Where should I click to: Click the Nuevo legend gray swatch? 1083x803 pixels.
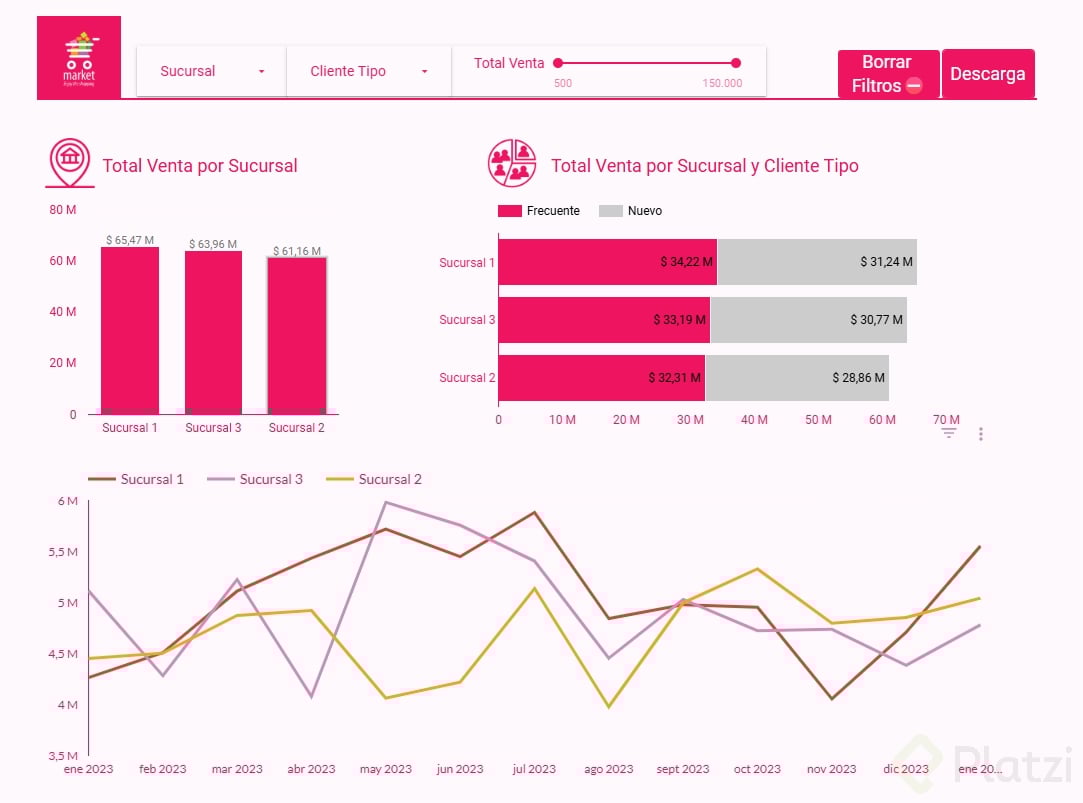click(611, 211)
